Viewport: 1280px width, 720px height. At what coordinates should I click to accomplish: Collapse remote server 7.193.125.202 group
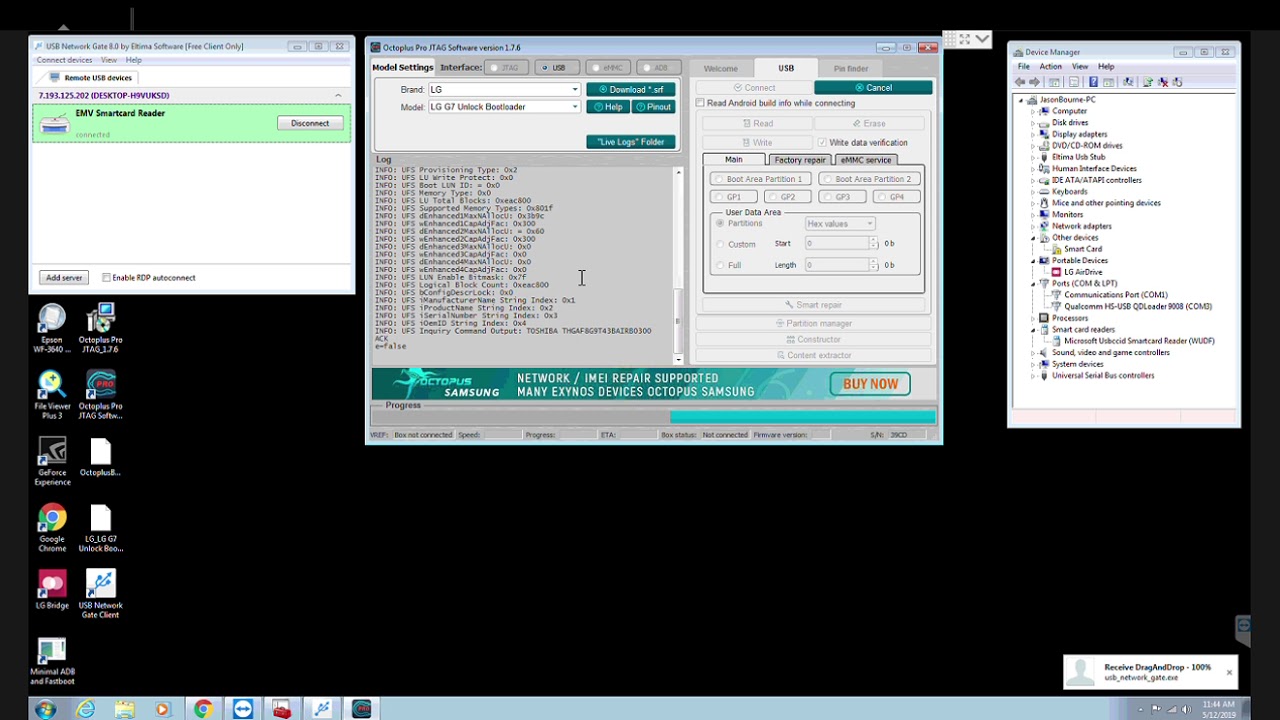pos(338,96)
